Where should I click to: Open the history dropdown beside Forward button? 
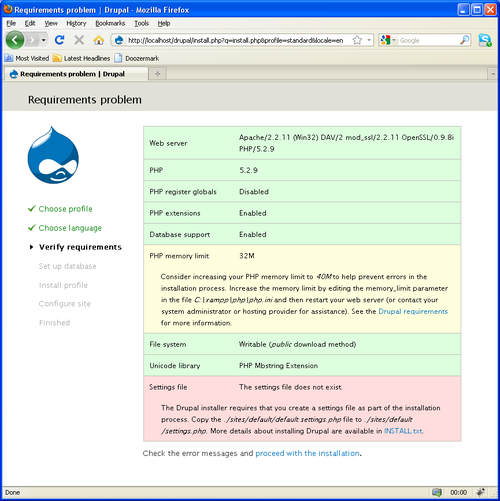pyautogui.click(x=43, y=40)
